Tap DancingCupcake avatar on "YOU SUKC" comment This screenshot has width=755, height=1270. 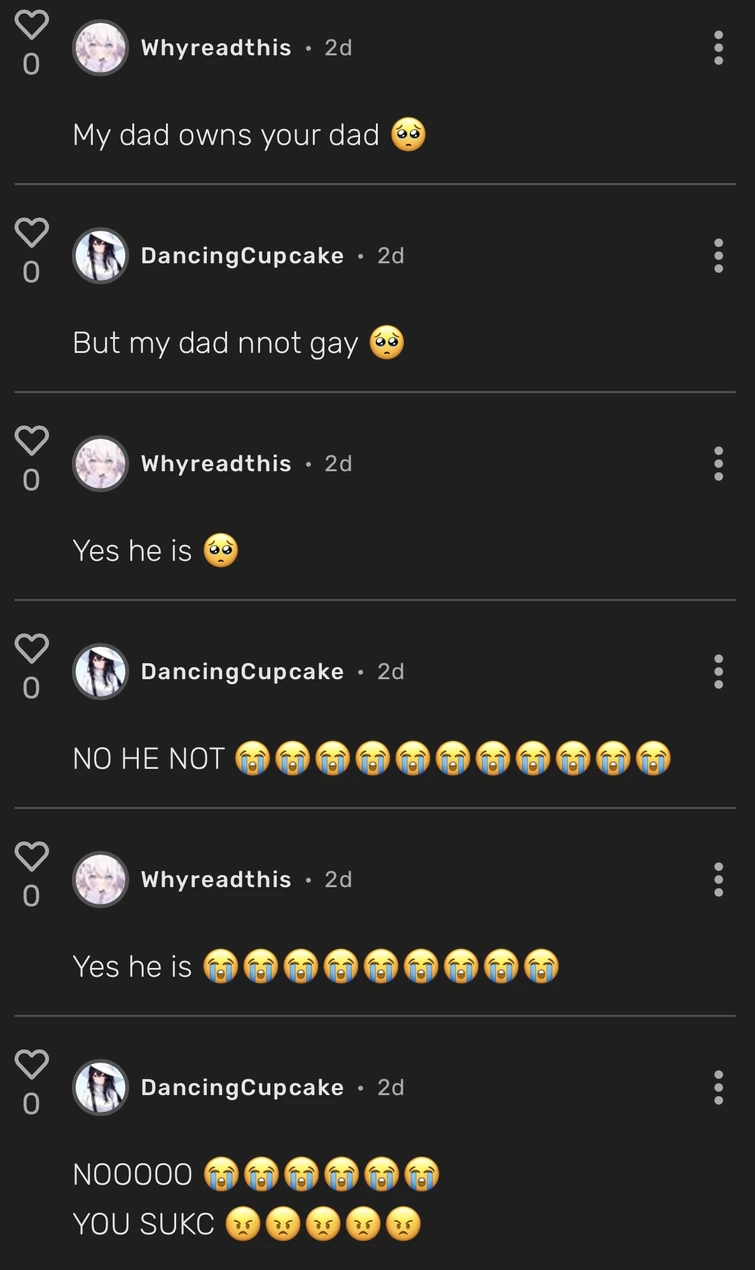100,1088
